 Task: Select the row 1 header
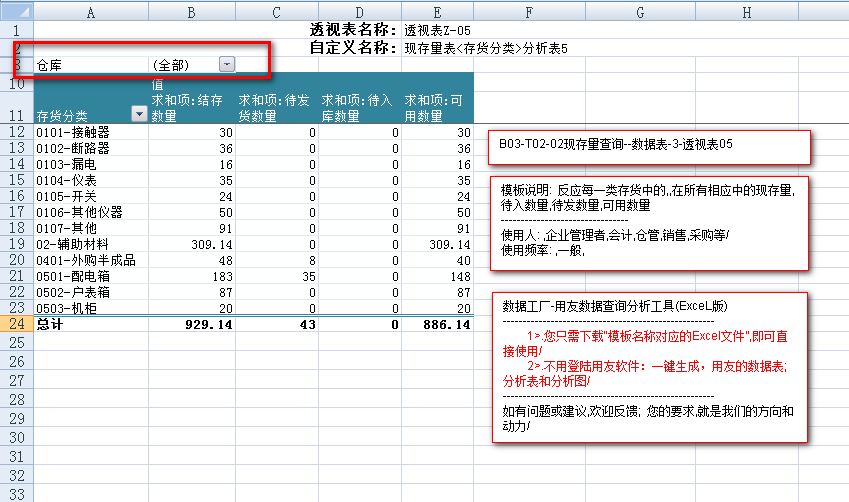pos(15,30)
